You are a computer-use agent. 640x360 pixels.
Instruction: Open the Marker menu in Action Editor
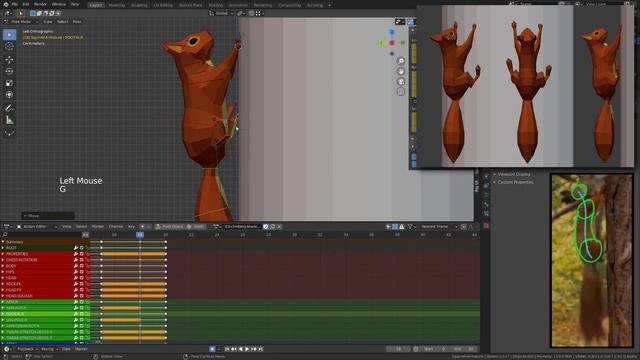click(98, 227)
